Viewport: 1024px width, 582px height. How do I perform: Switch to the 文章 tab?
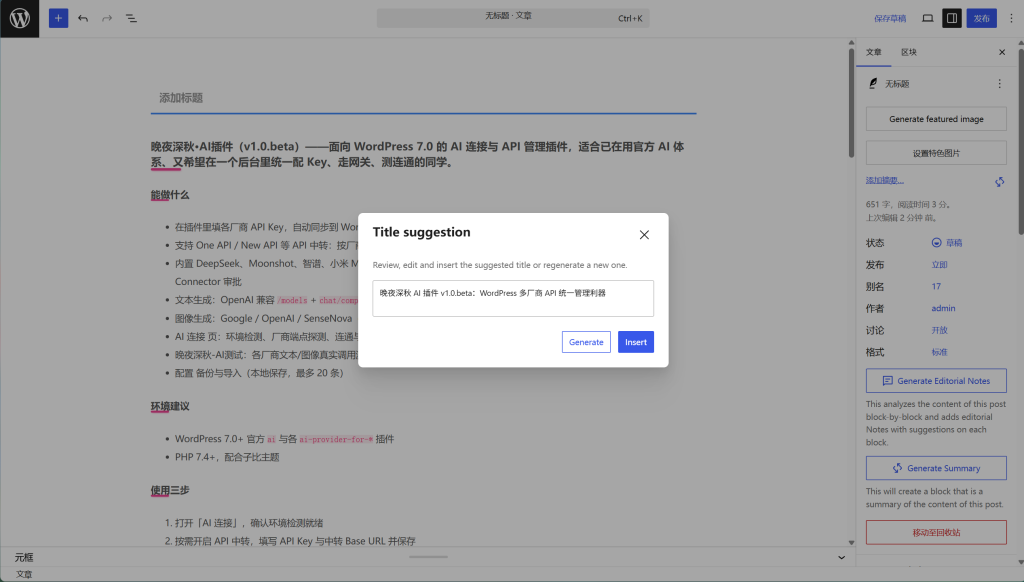[x=874, y=52]
